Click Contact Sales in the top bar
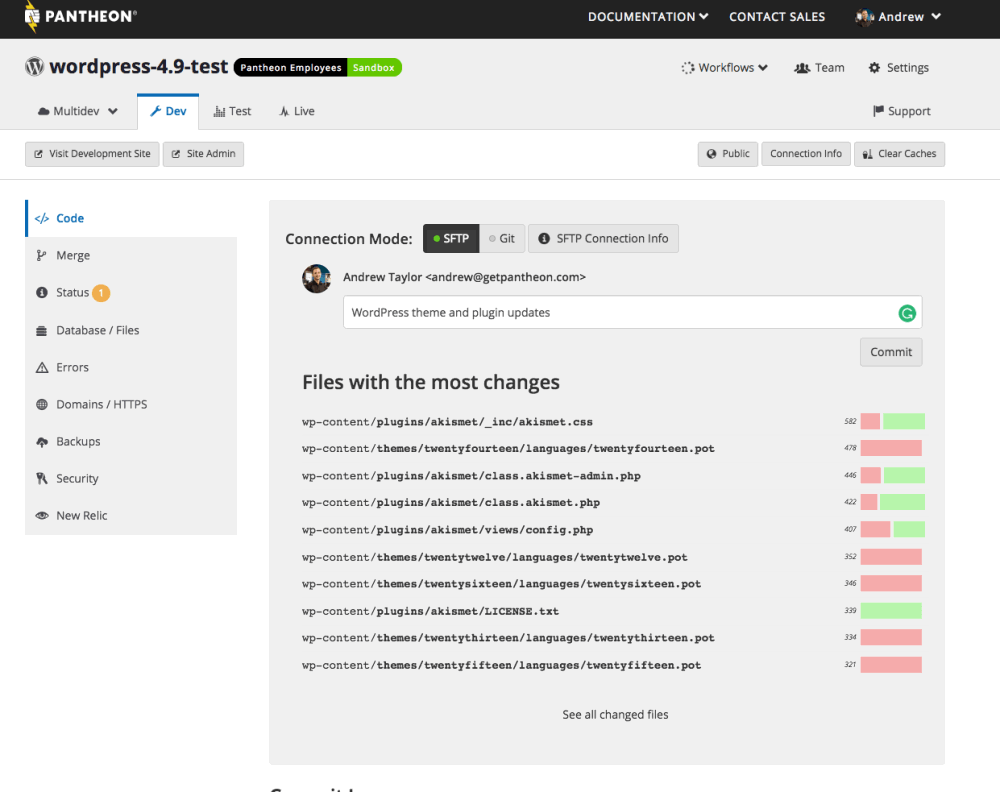This screenshot has height=792, width=1000. 777,17
